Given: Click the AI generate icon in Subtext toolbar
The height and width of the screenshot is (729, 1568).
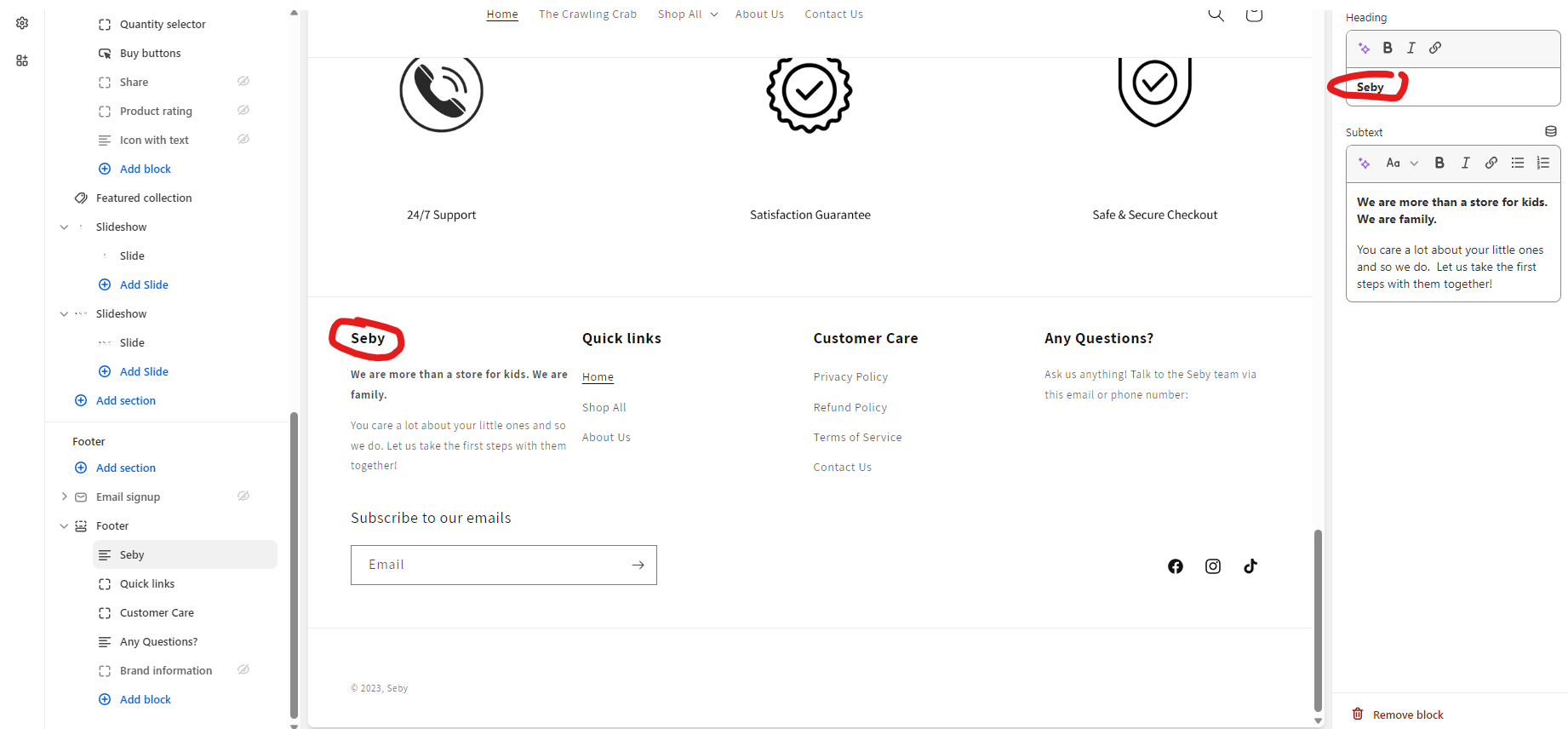Looking at the screenshot, I should point(1364,164).
